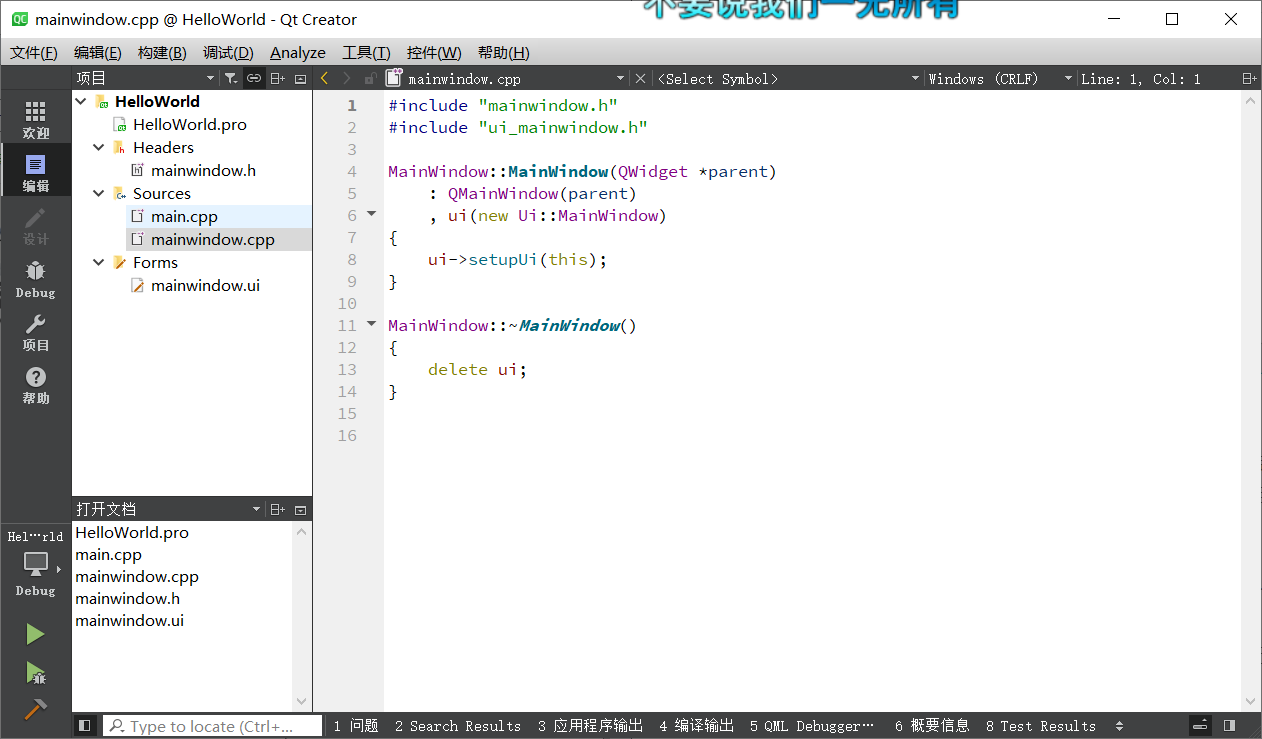Run the project with green play button
This screenshot has height=739, width=1262.
tap(35, 634)
